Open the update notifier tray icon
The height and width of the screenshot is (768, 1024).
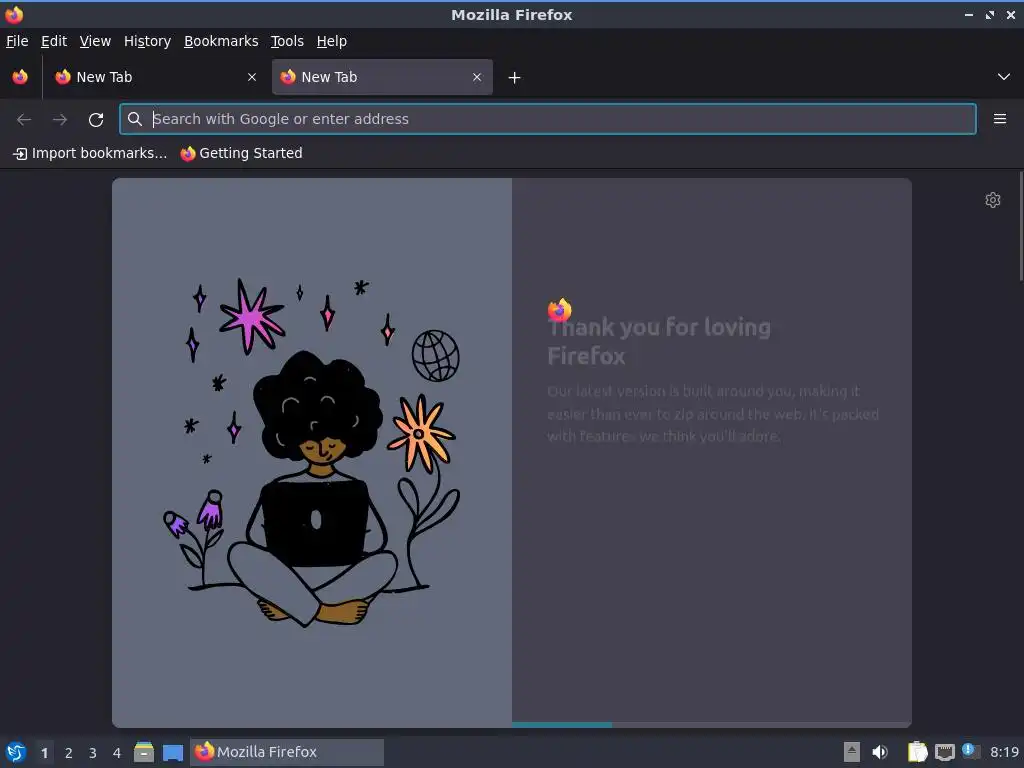(x=971, y=751)
